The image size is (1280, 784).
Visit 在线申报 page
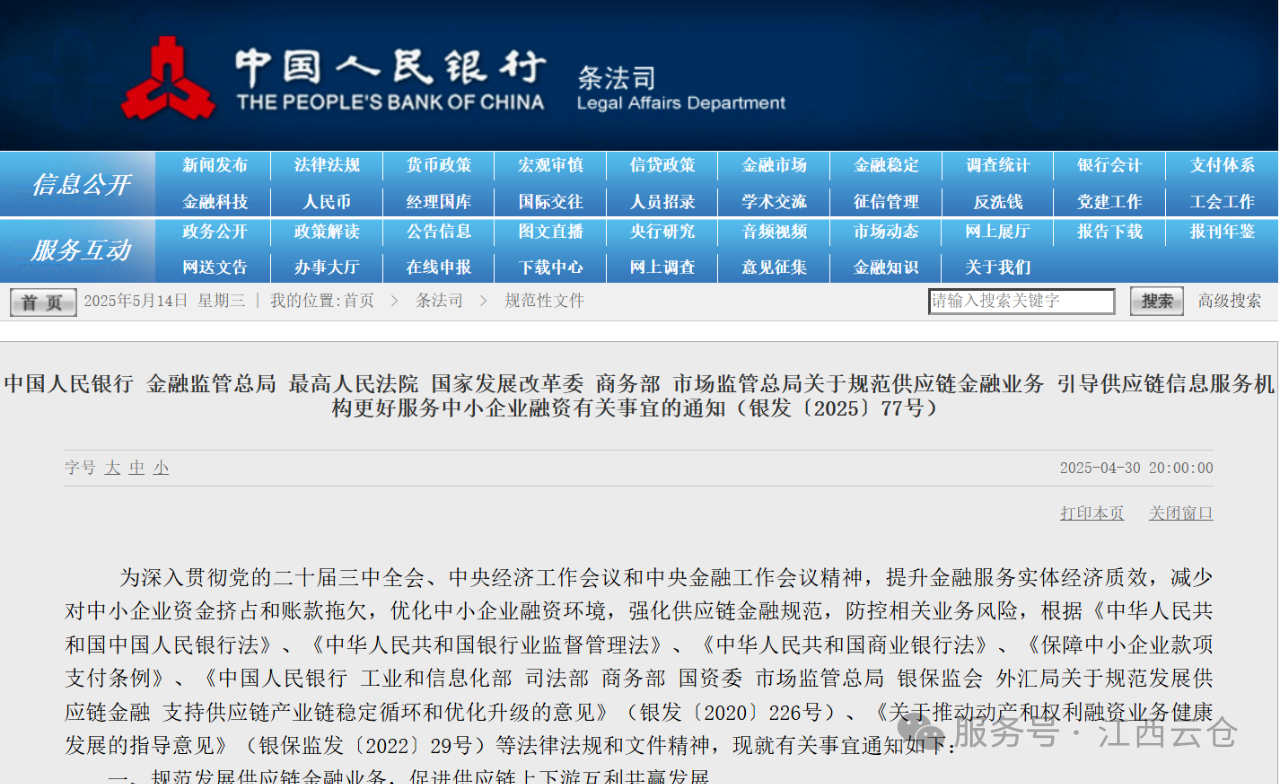tap(439, 267)
